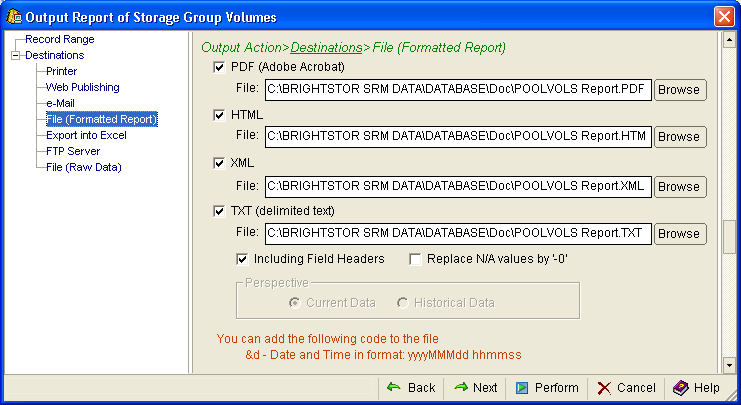
Task: Open the e-Mail destination
Action: coord(60,103)
